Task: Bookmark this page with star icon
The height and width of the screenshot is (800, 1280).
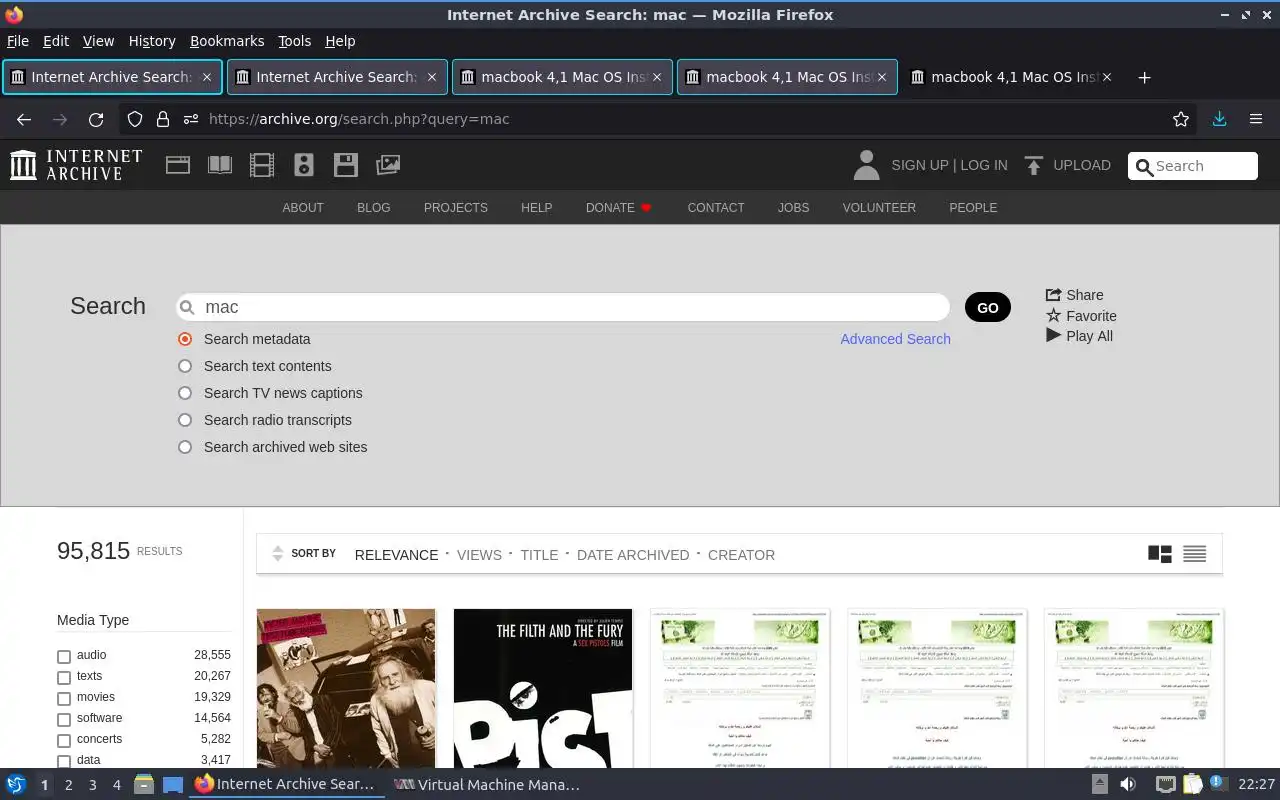Action: click(1181, 119)
